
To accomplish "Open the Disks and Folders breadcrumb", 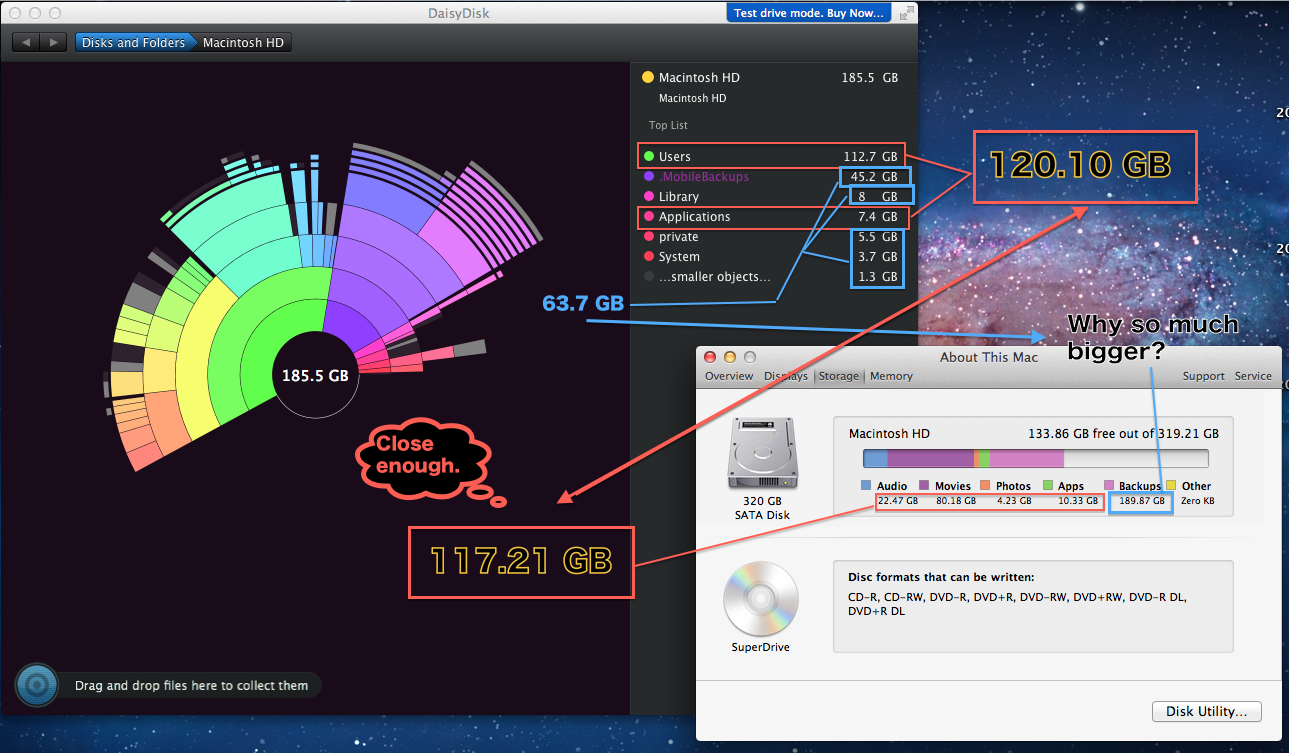I will point(132,43).
